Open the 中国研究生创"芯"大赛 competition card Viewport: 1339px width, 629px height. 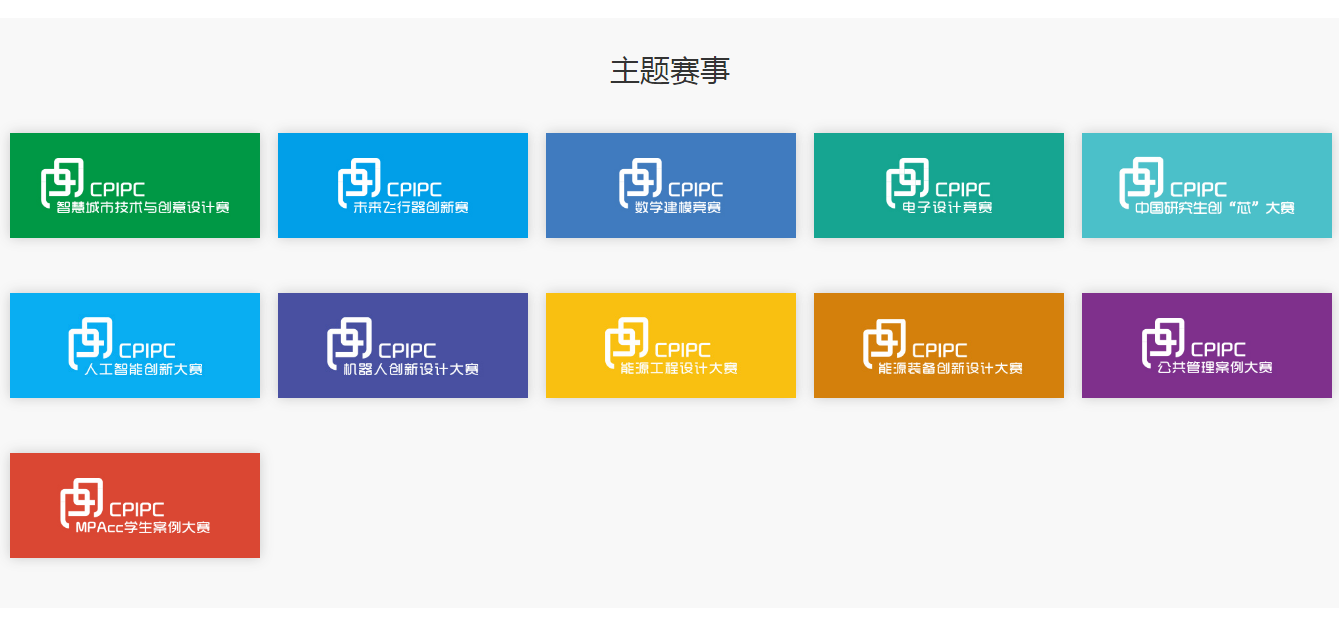click(x=1206, y=186)
